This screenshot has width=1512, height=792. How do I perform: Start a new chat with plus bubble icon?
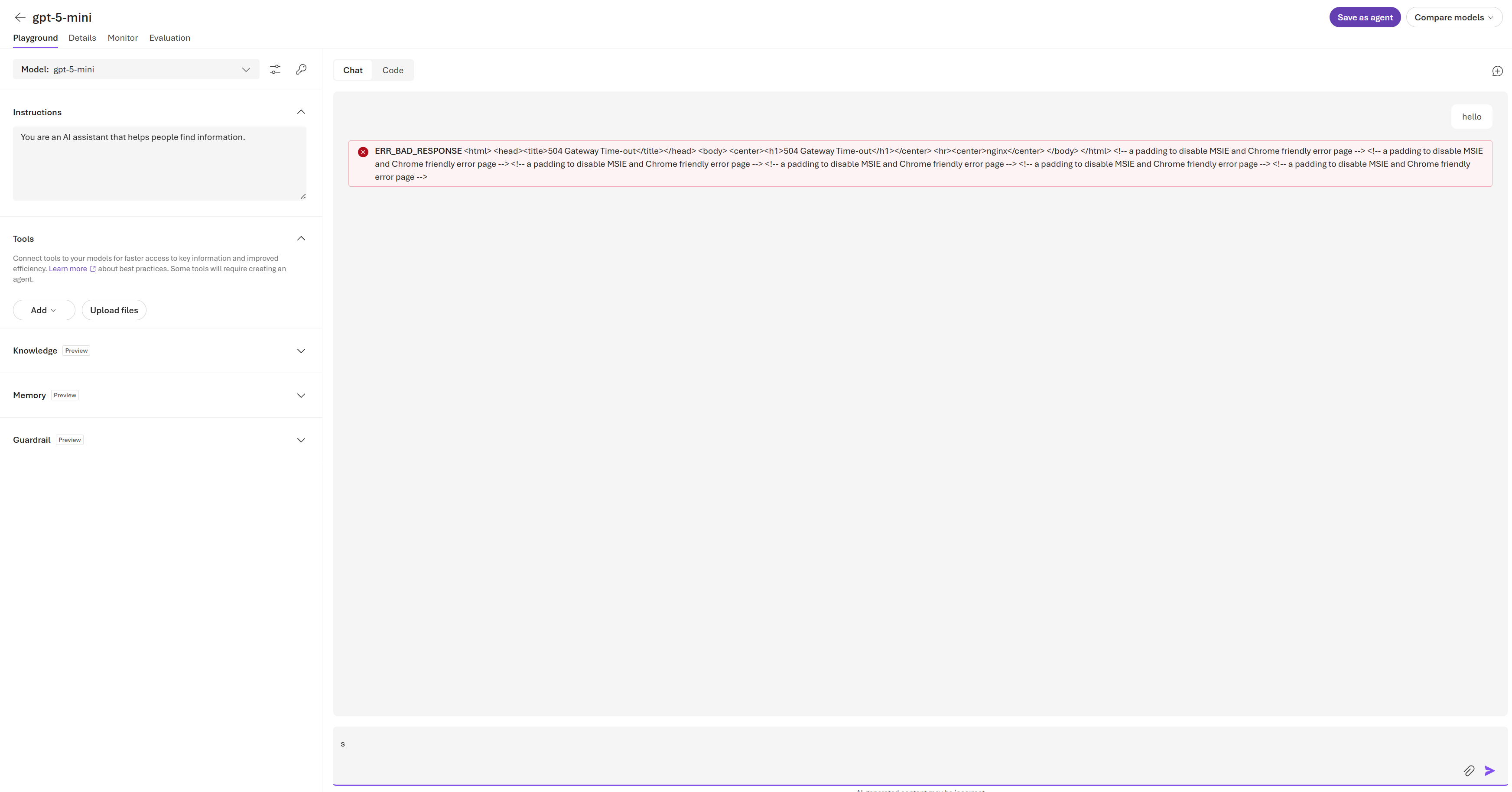point(1497,71)
